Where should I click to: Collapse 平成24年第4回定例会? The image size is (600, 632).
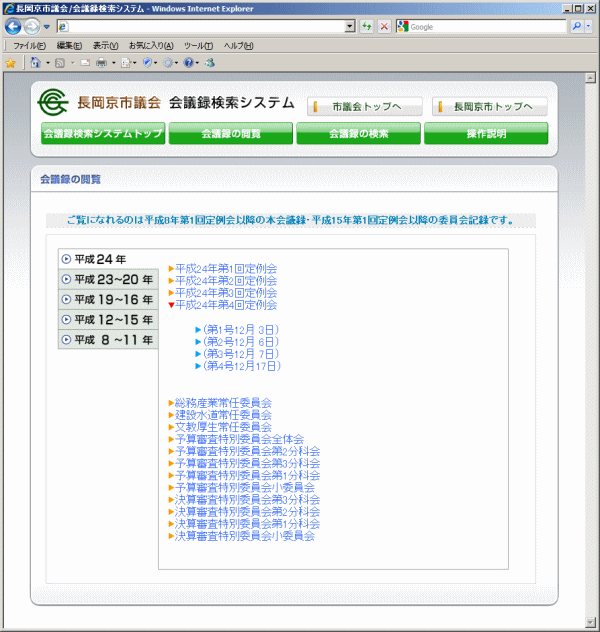(226, 305)
